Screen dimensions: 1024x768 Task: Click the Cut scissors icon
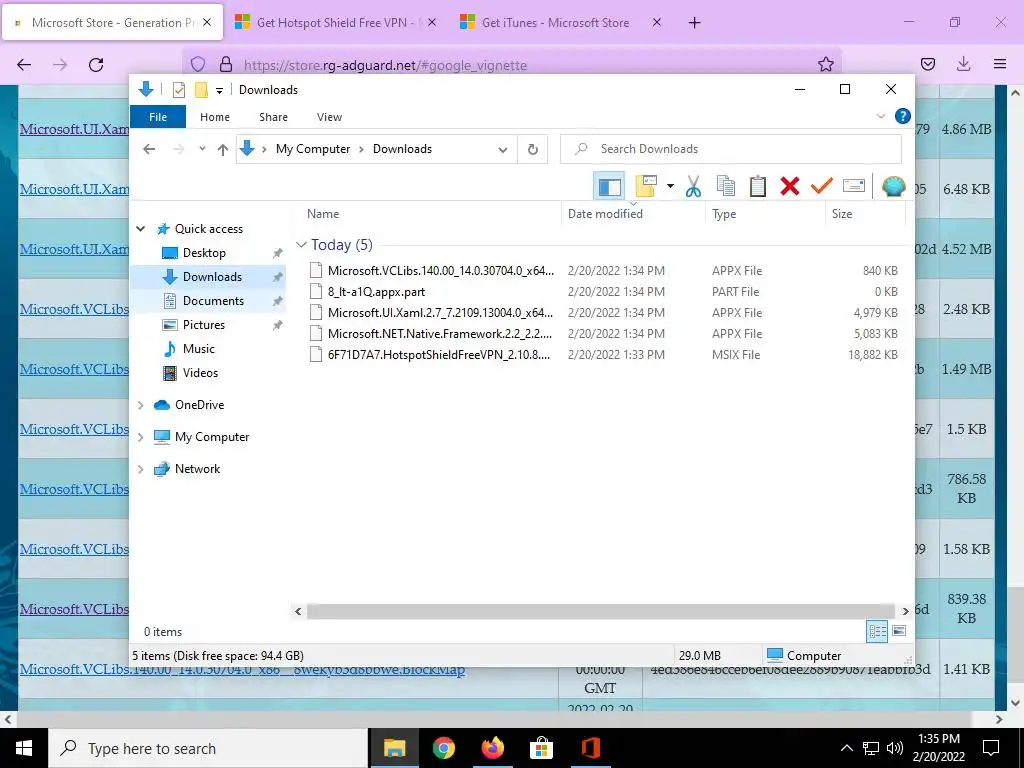[693, 186]
